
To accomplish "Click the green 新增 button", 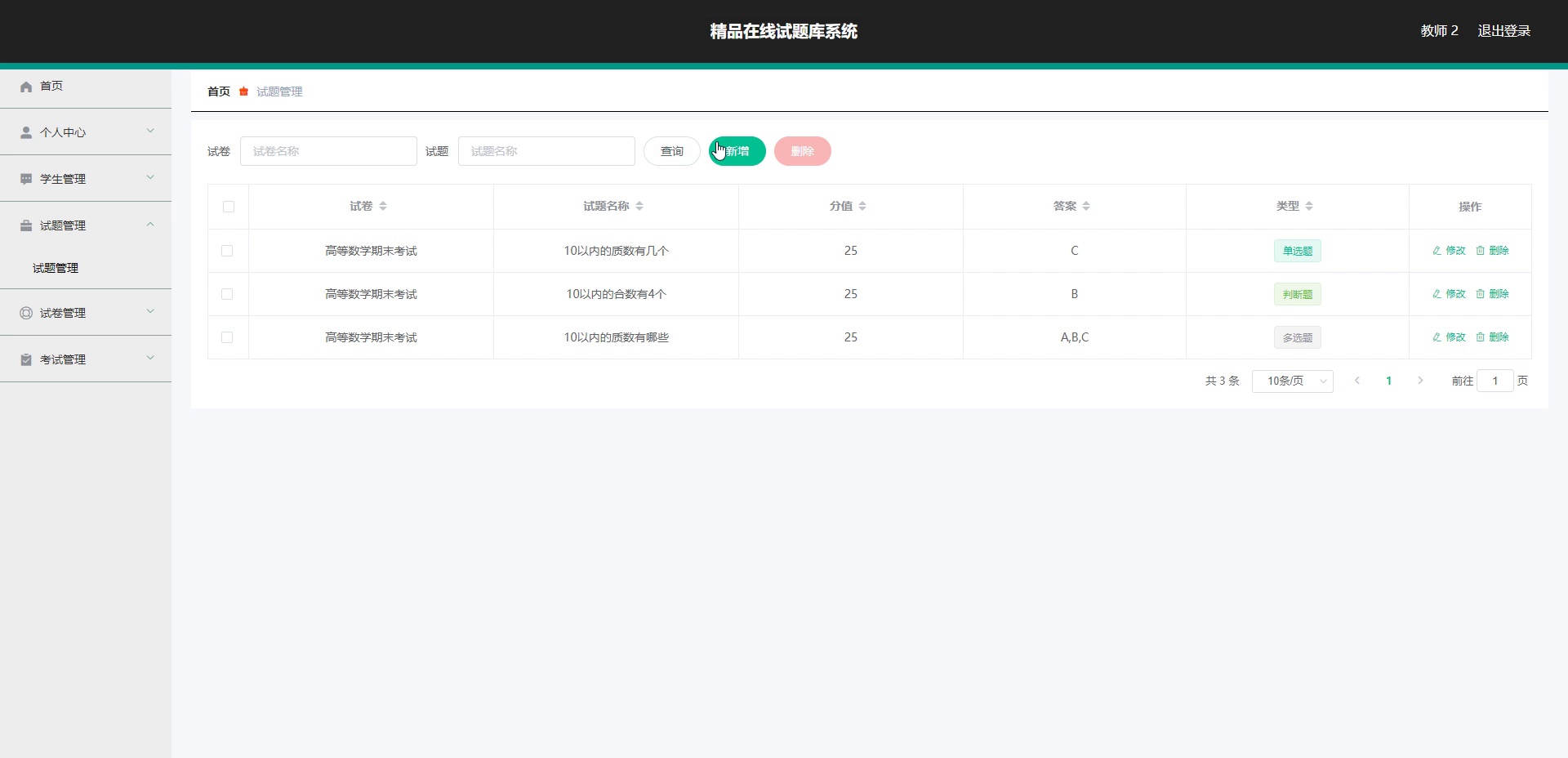I will pyautogui.click(x=737, y=151).
